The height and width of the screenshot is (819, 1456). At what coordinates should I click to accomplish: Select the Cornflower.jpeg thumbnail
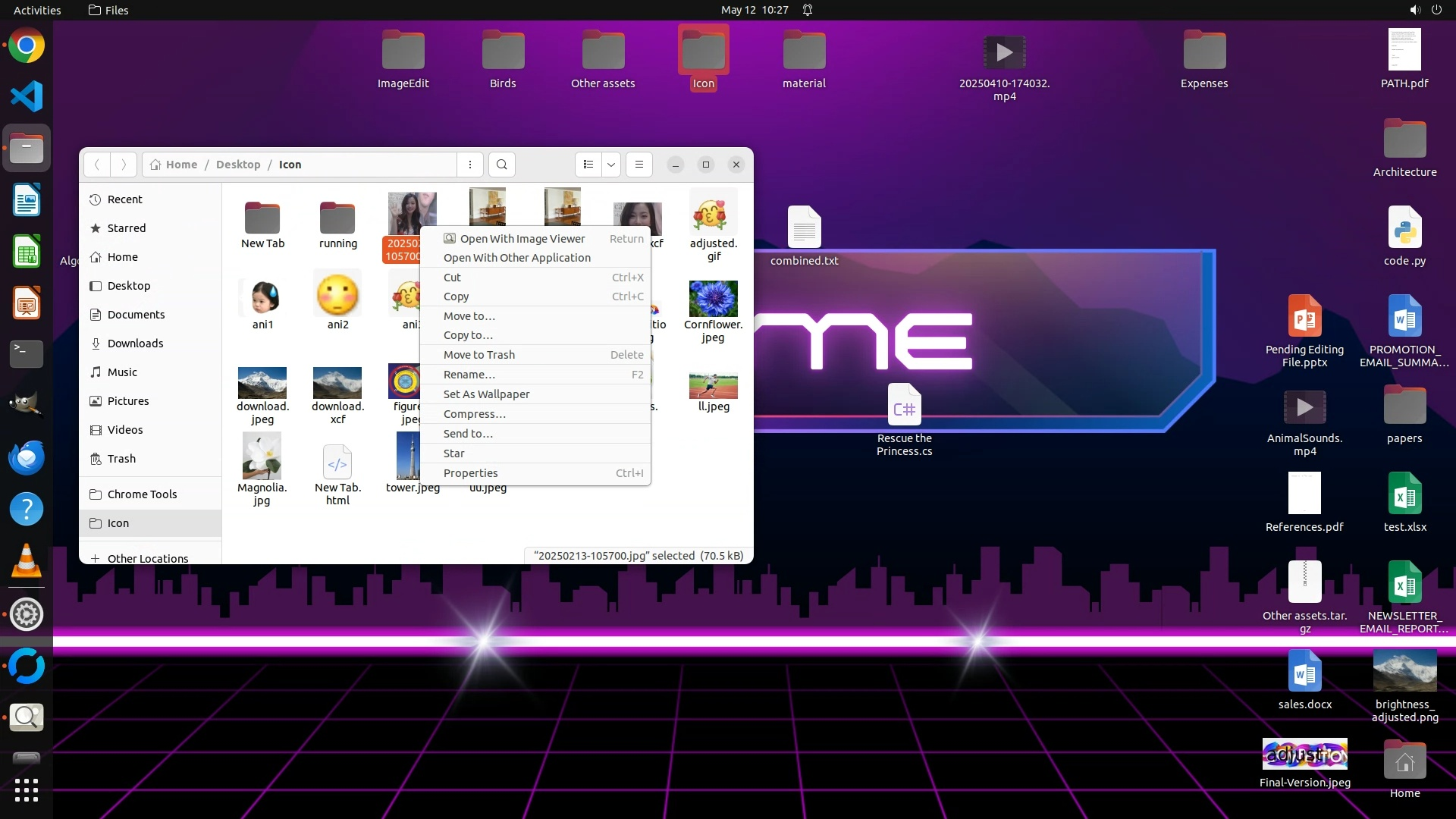pos(713,299)
